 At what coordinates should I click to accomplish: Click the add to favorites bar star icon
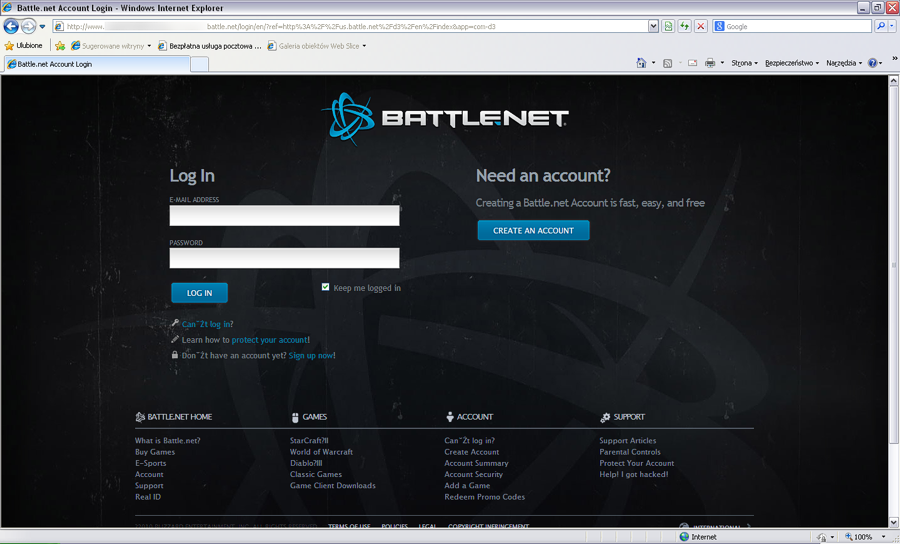[60, 46]
